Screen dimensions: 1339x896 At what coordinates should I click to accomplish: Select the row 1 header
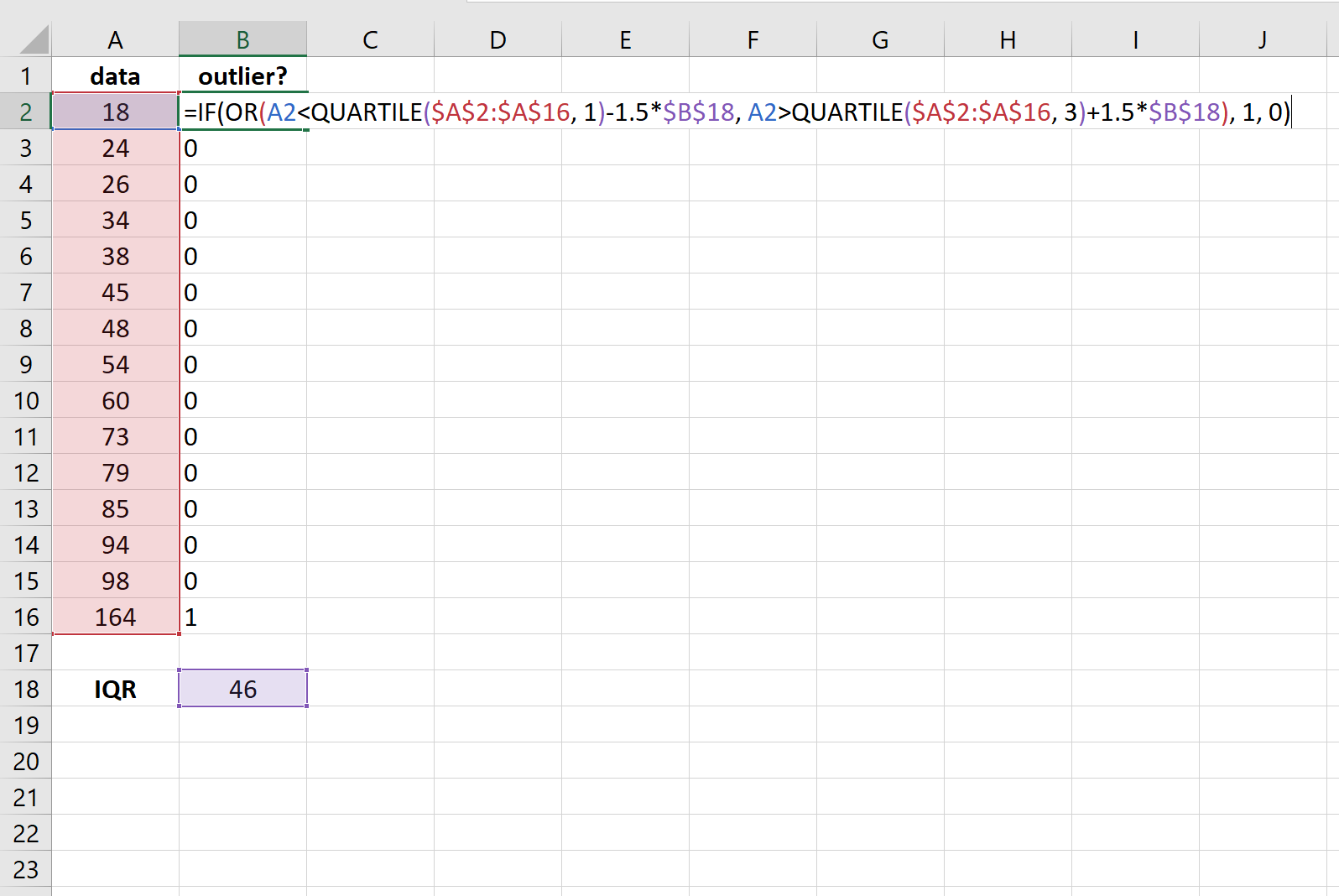coord(25,76)
